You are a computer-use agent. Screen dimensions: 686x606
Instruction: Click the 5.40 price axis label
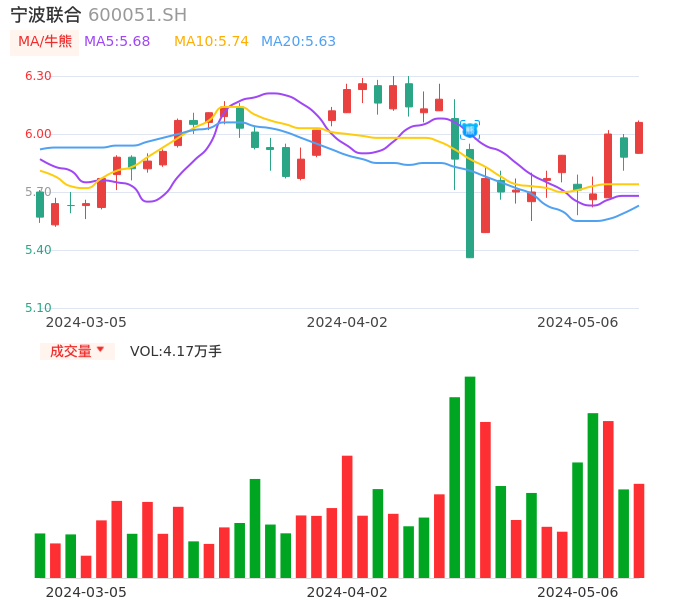(x=38, y=250)
